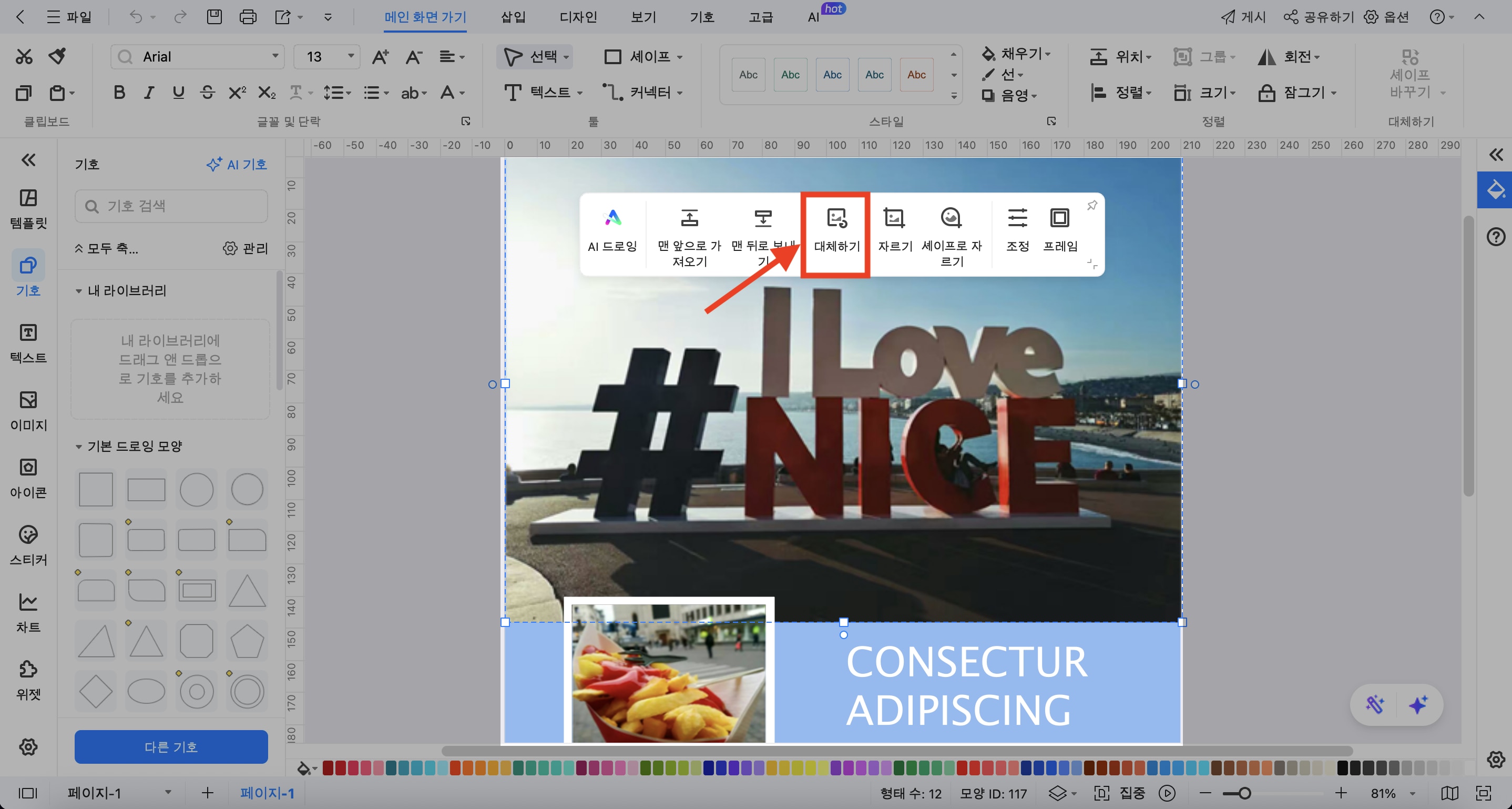Click the 다른 기호 button
This screenshot has height=809, width=1512.
171,747
